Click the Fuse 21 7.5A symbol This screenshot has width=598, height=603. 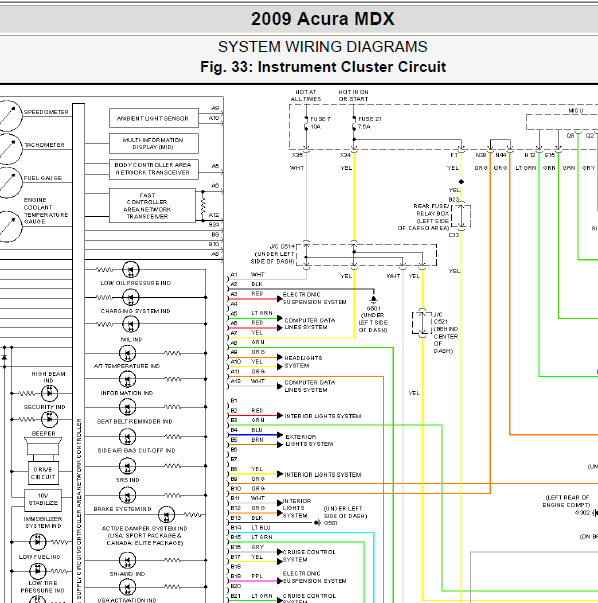coord(354,123)
